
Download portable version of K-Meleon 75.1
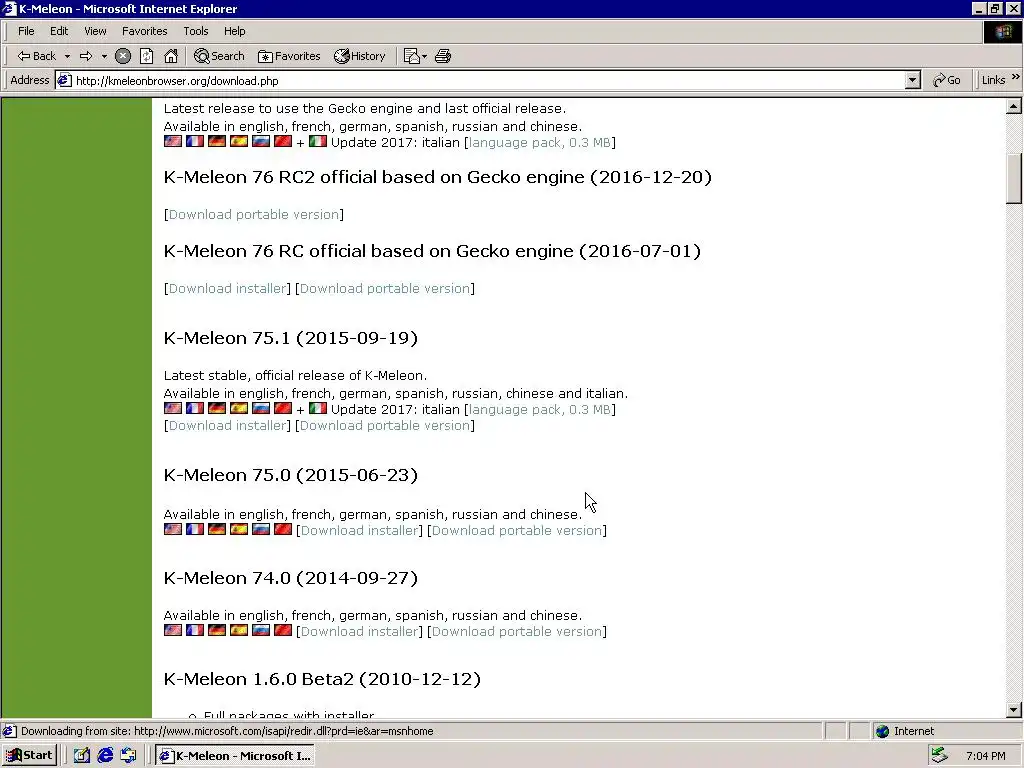[x=385, y=426]
